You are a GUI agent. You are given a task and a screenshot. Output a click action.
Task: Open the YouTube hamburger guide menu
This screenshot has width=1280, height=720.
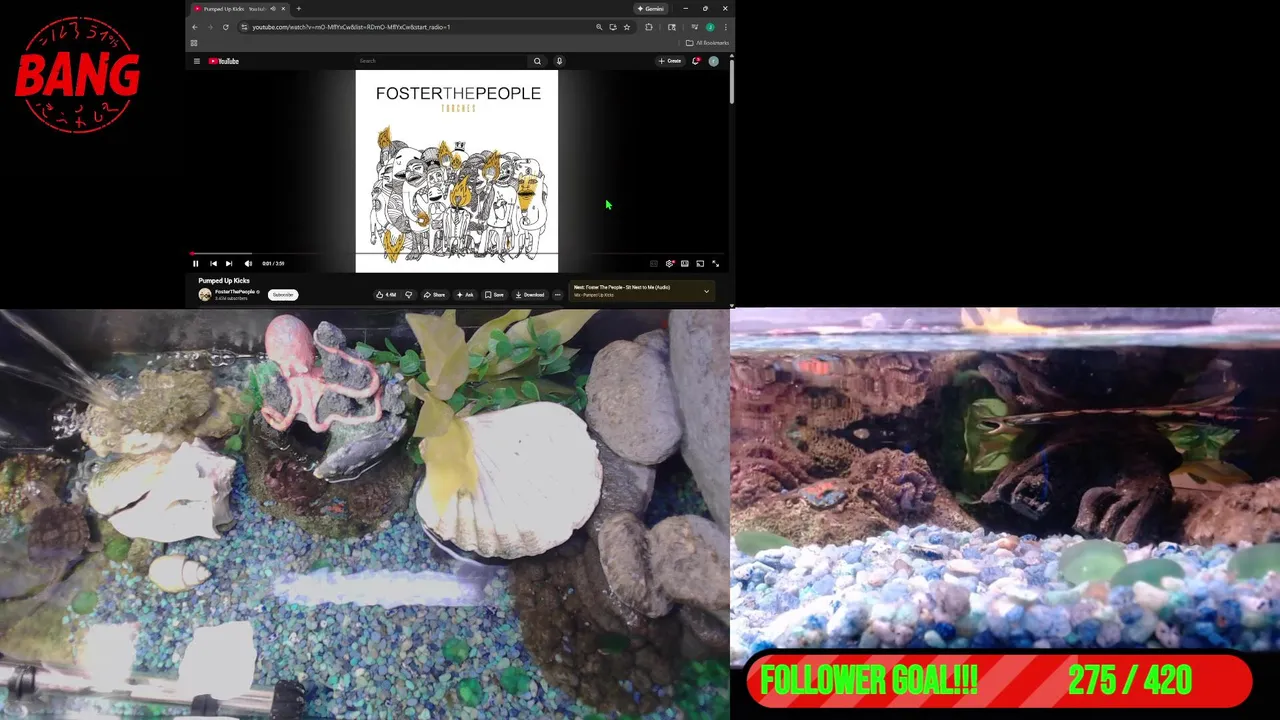[197, 61]
